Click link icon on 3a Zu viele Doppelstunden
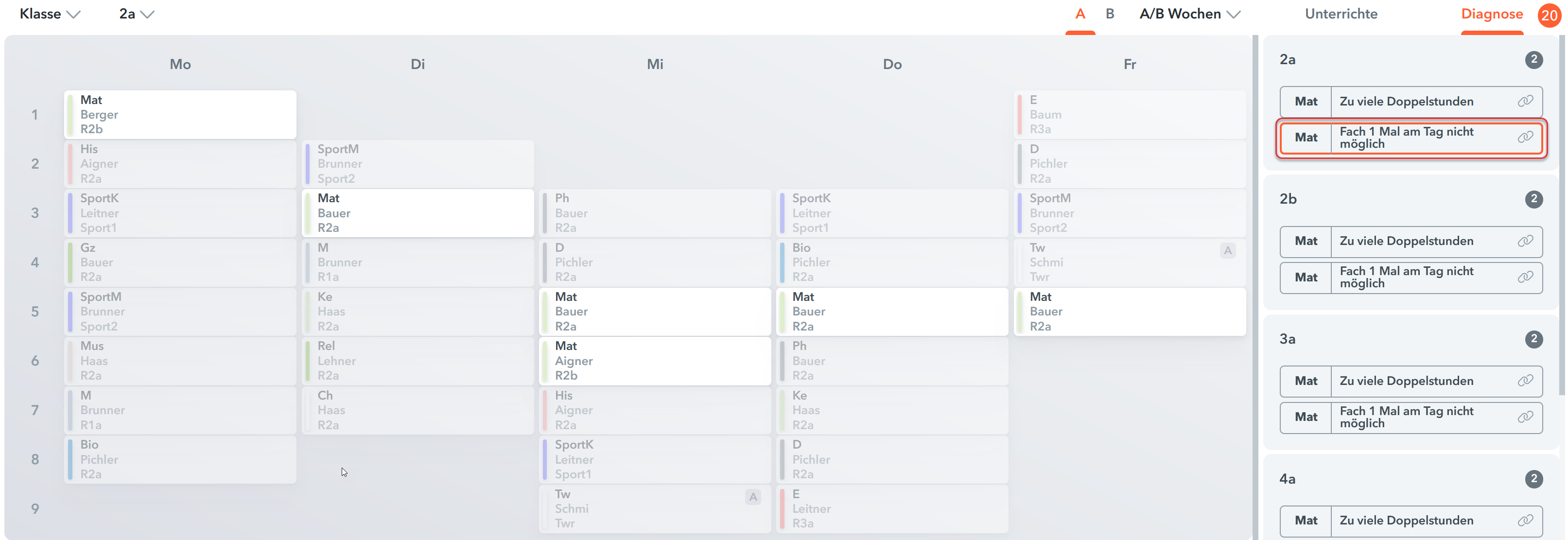 (x=1525, y=381)
